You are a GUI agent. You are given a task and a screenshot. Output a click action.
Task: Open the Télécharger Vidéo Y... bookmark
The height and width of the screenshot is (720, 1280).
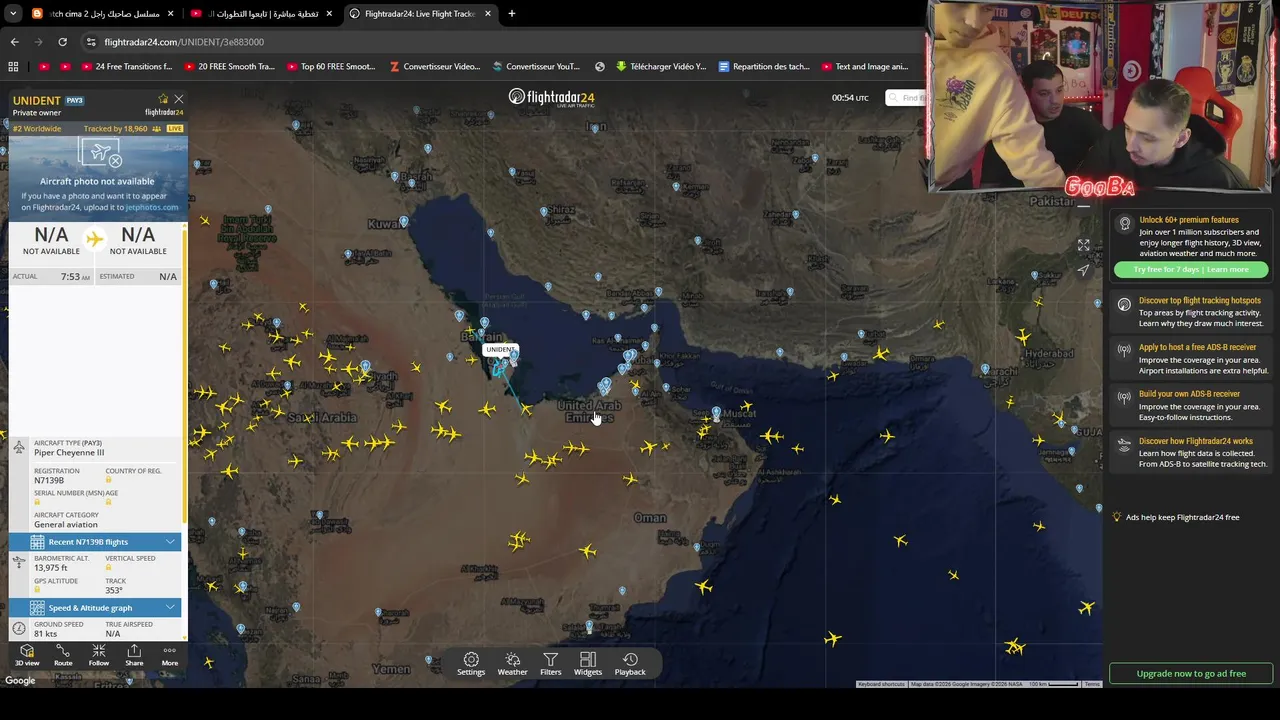click(x=661, y=67)
